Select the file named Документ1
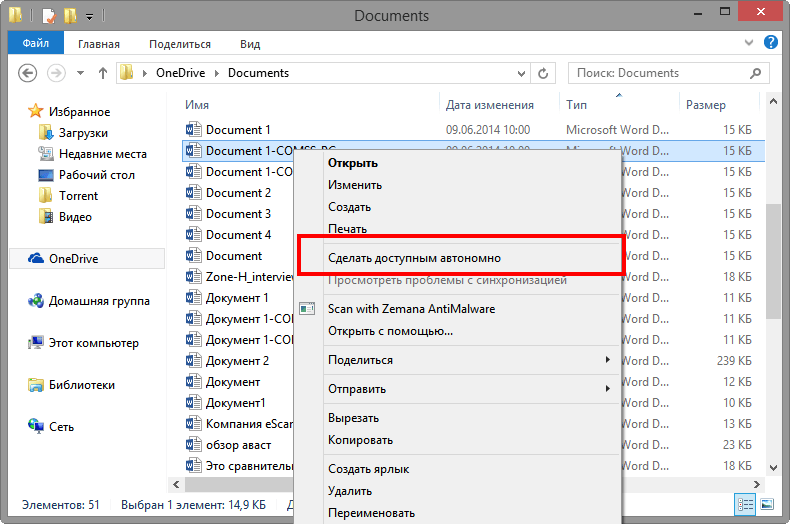790x524 pixels. pyautogui.click(x=235, y=403)
